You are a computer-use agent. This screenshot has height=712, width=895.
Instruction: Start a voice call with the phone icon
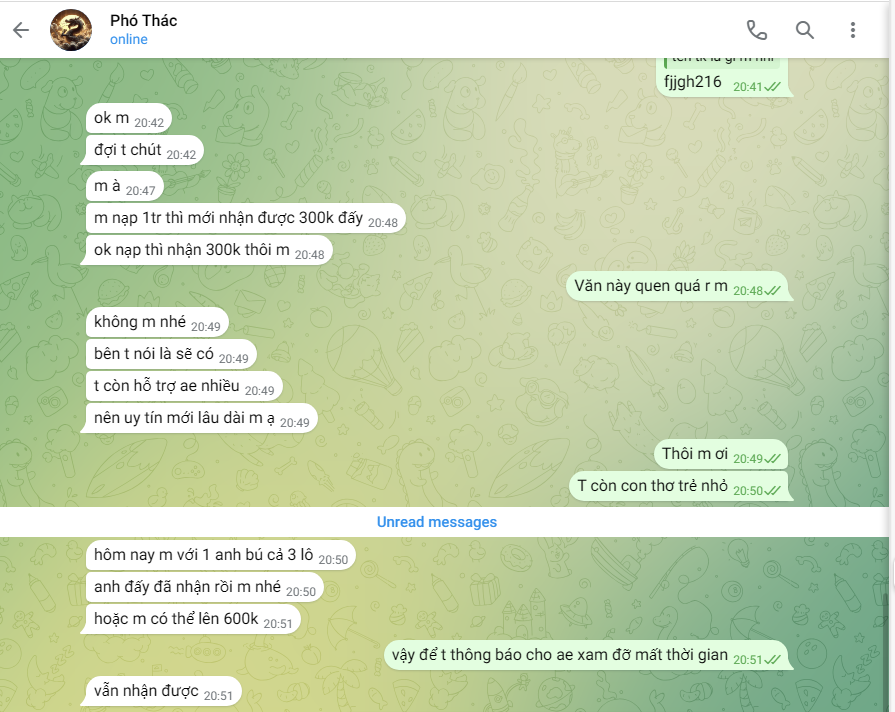(757, 30)
